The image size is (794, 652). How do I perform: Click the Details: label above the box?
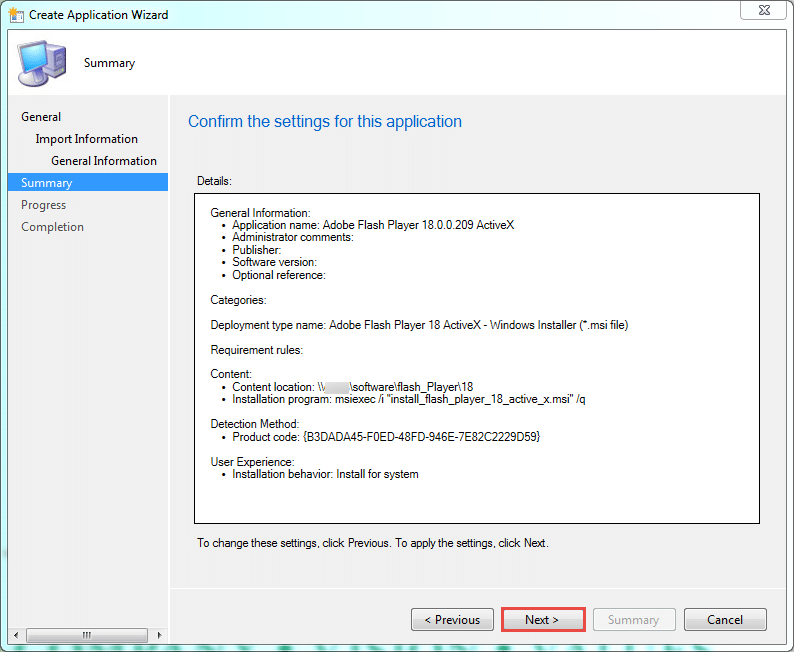pos(214,181)
